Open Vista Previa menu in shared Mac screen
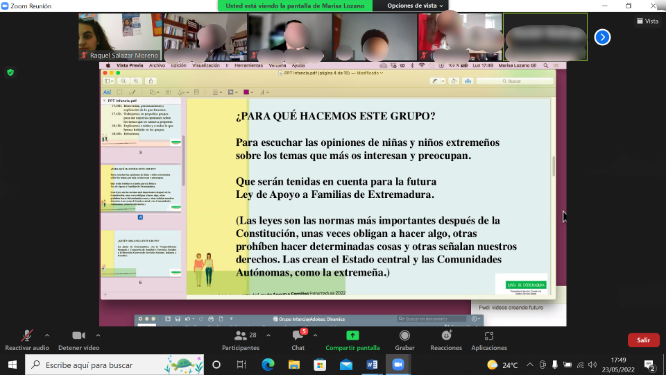666x375 pixels. (x=130, y=66)
